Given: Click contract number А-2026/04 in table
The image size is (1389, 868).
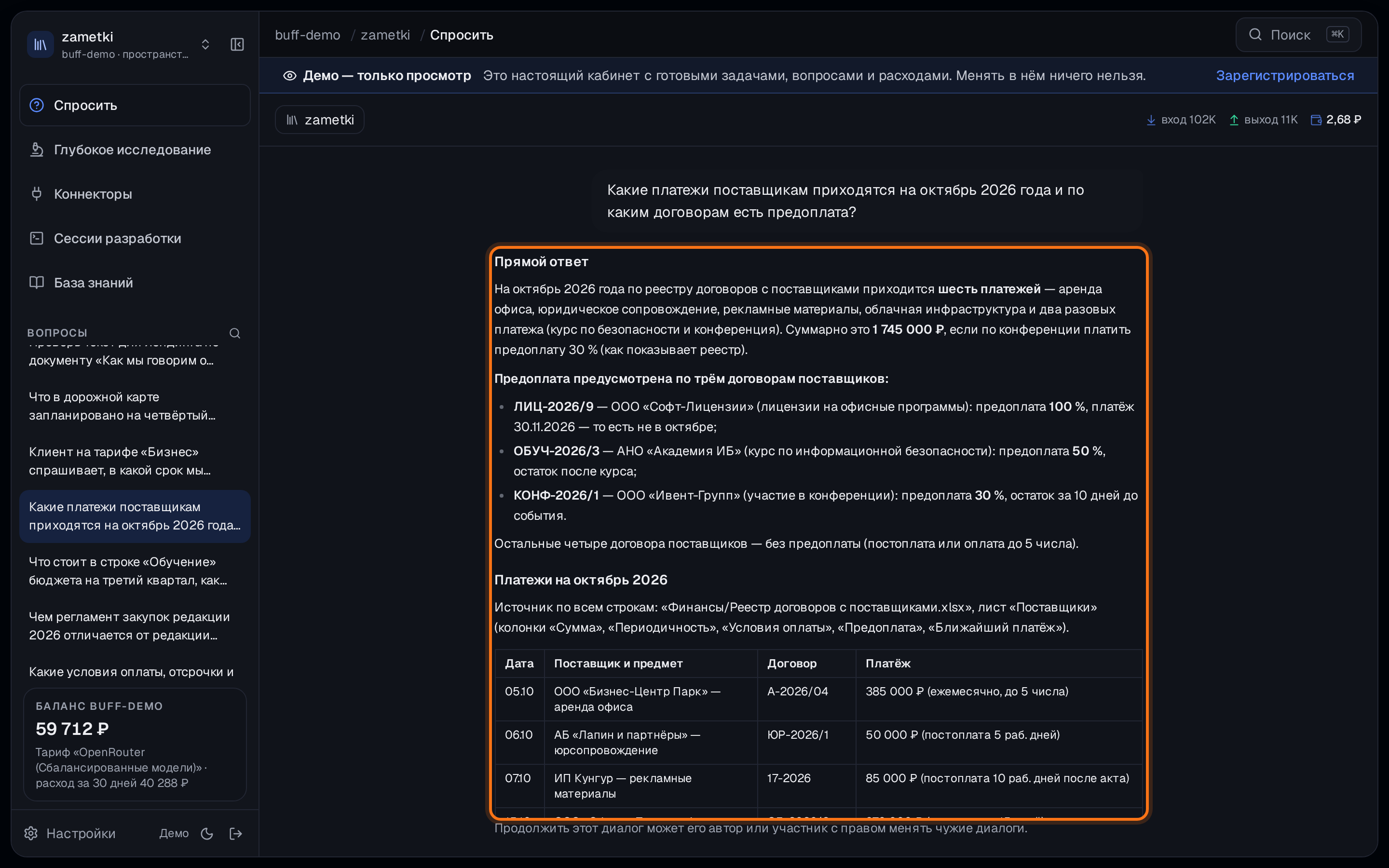Looking at the screenshot, I should pyautogui.click(x=797, y=691).
